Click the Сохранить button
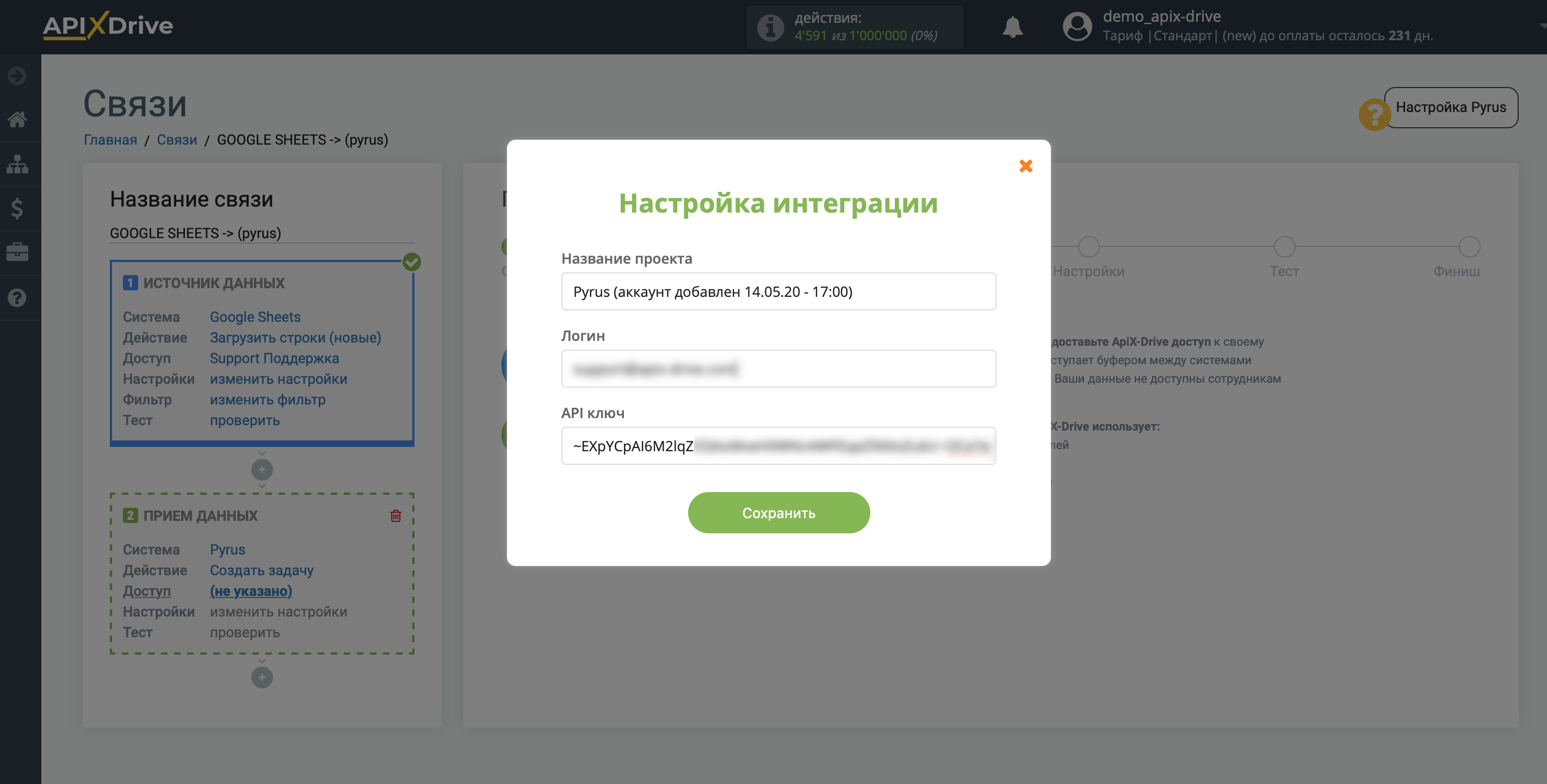Viewport: 1547px width, 784px height. coord(778,513)
